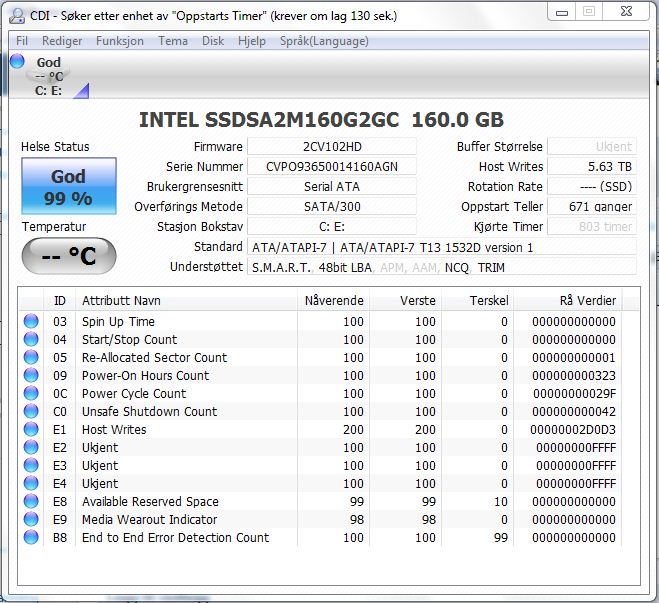Open the Tema menu
Screen dimensions: 659x603
tap(173, 41)
